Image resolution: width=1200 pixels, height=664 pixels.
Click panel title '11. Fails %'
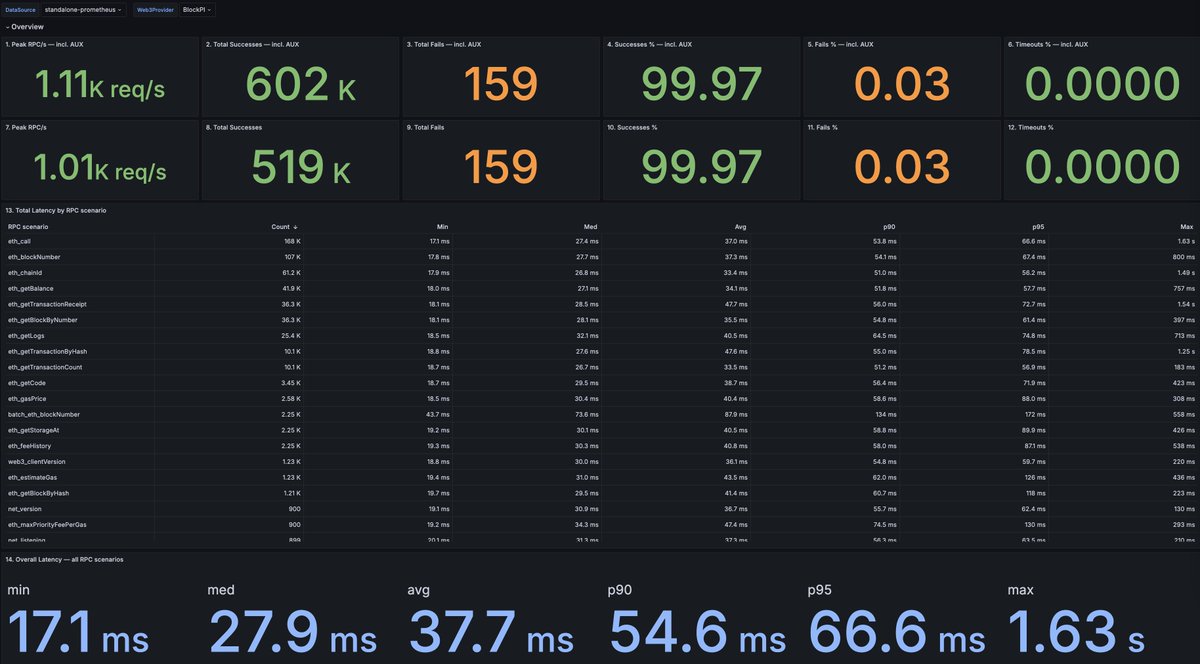click(x=825, y=128)
